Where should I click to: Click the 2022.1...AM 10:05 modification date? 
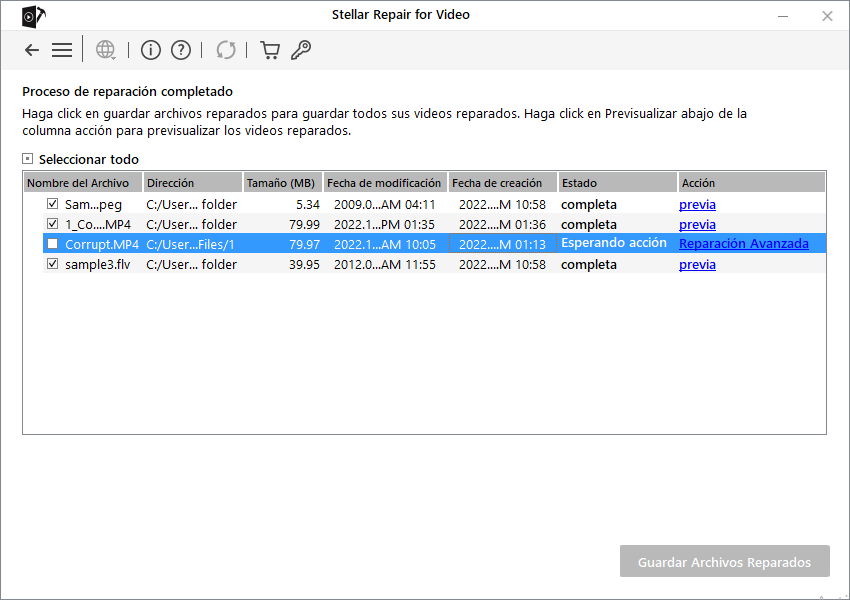pyautogui.click(x=385, y=244)
